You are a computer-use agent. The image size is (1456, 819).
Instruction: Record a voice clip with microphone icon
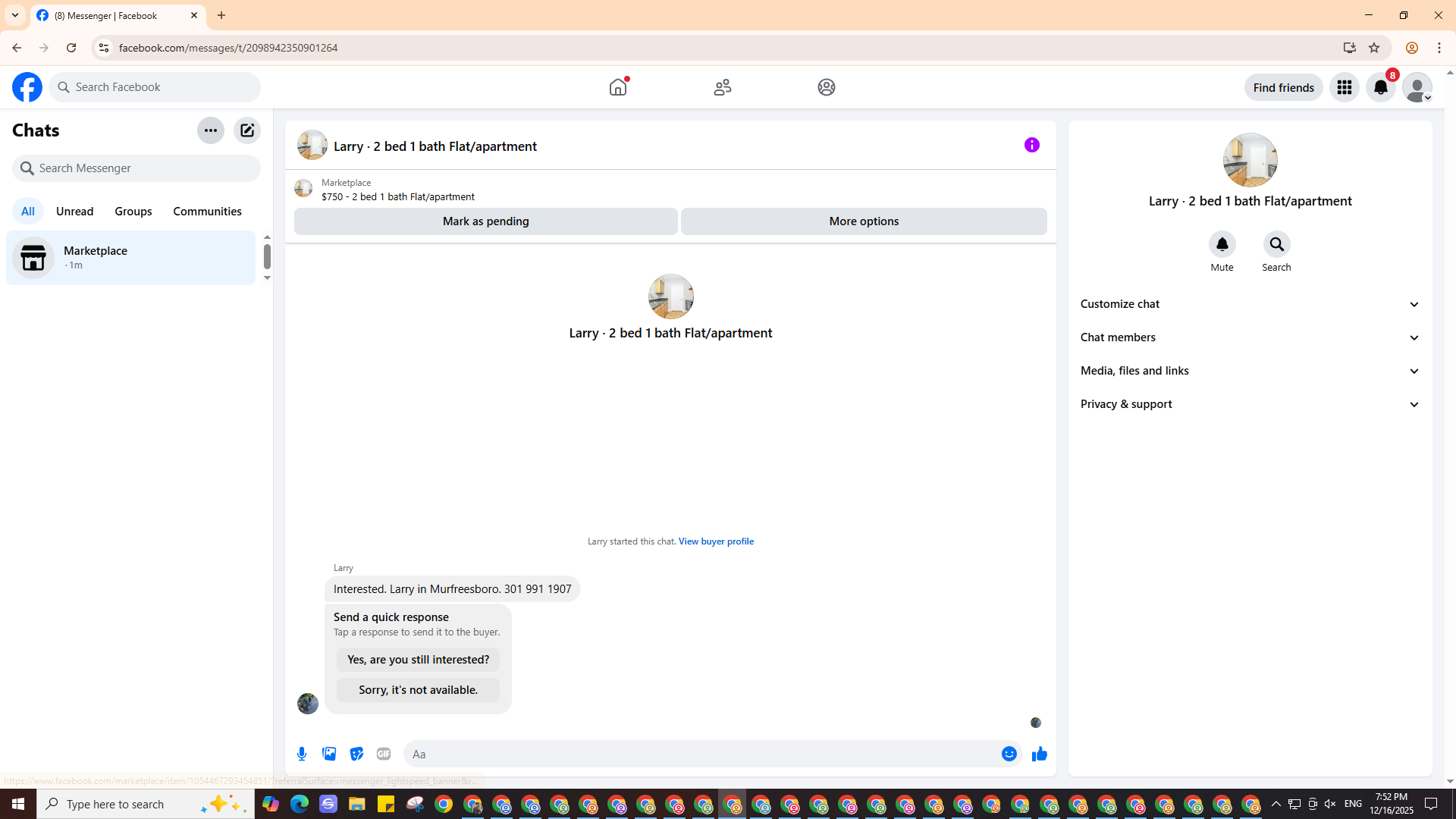[302, 754]
